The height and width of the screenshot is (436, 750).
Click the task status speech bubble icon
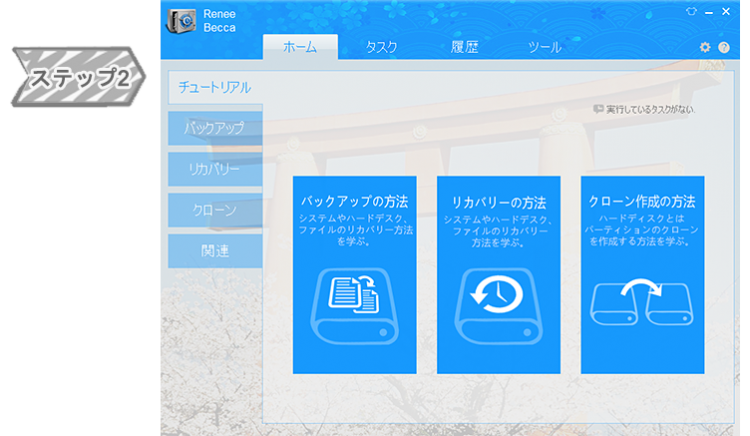598,109
